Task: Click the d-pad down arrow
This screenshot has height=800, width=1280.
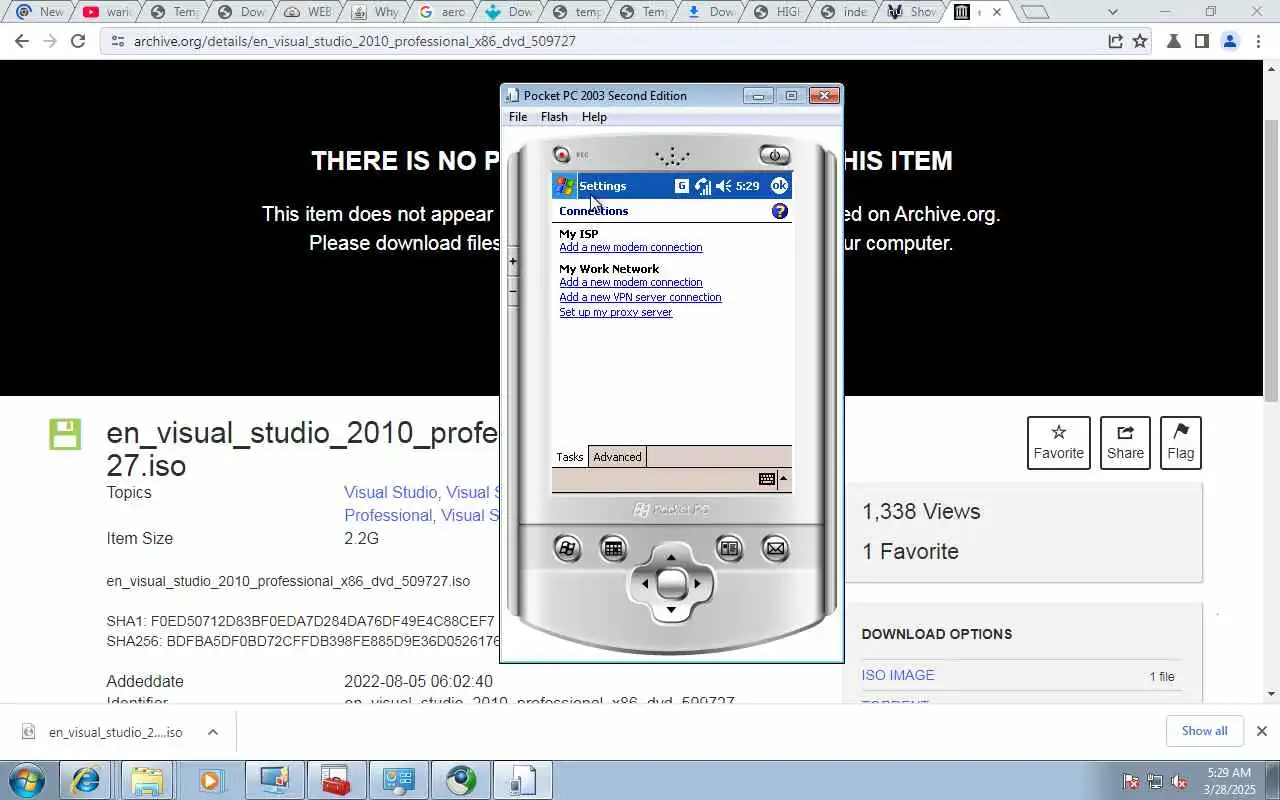Action: [671, 609]
